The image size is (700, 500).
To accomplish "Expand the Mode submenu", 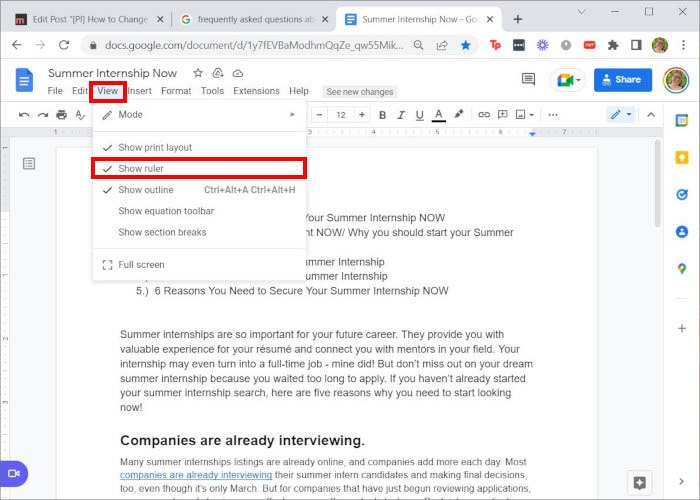I will 199,115.
